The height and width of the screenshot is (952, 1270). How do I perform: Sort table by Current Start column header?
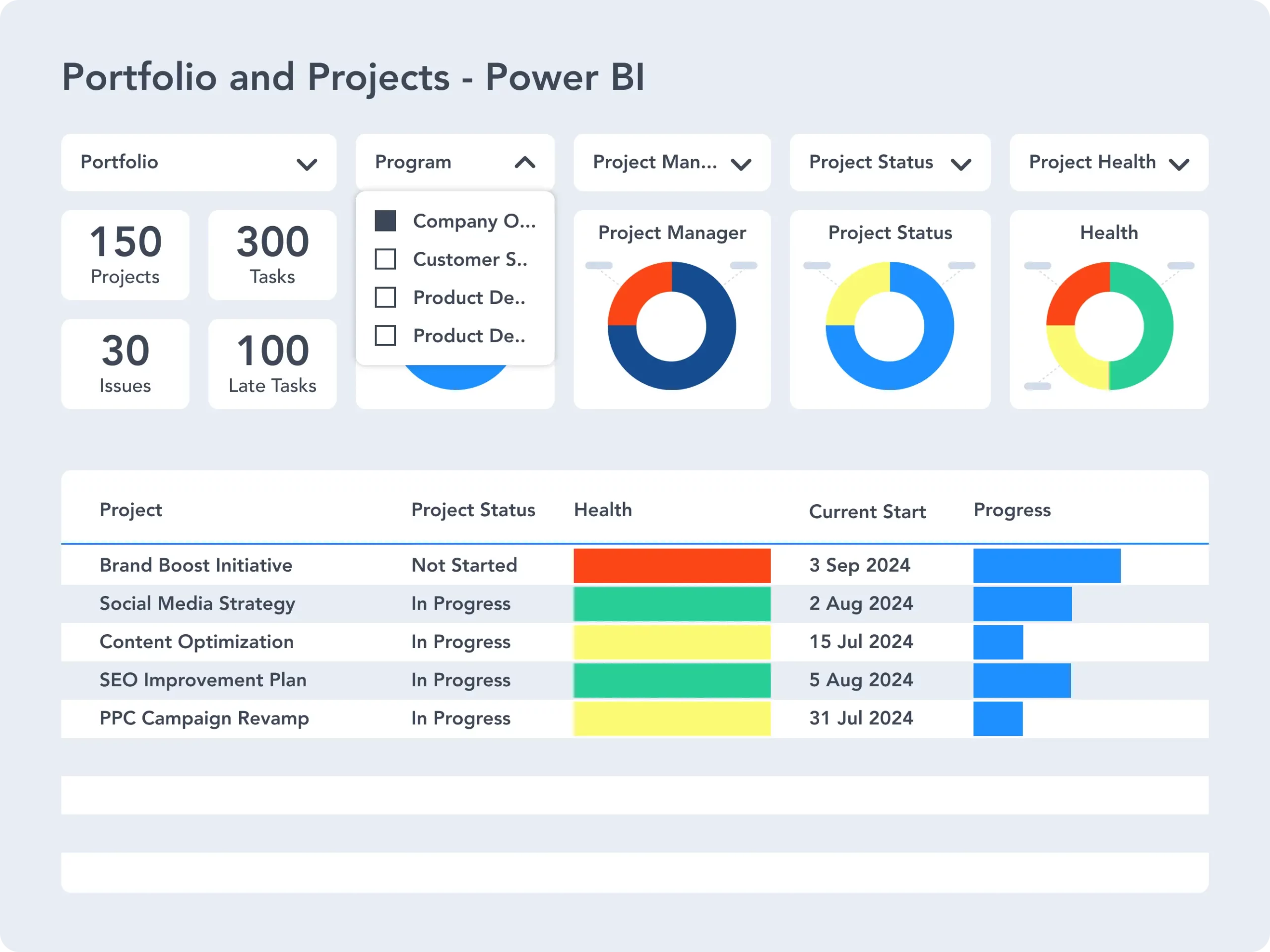[x=867, y=511]
